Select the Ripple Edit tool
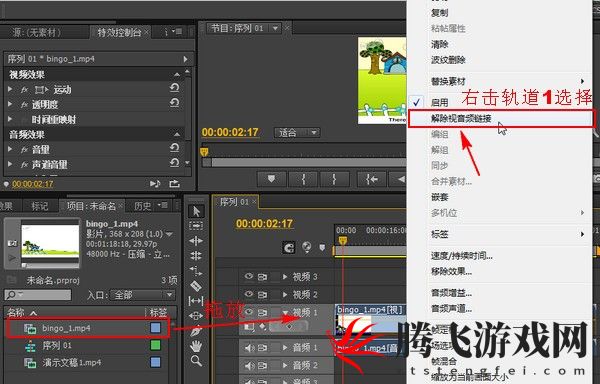The image size is (600, 384). click(196, 241)
